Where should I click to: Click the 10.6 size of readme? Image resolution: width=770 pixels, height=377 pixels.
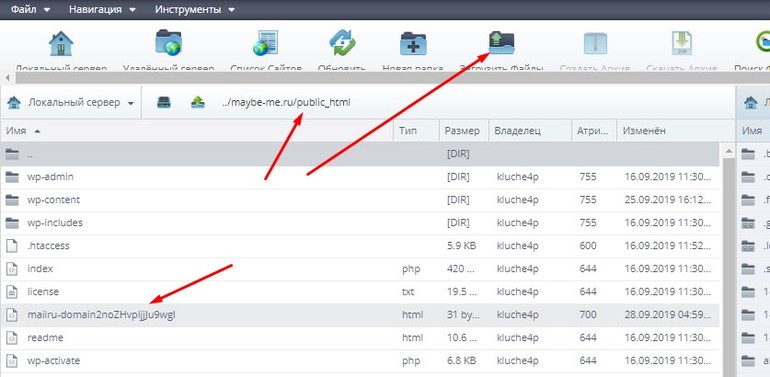tap(462, 338)
